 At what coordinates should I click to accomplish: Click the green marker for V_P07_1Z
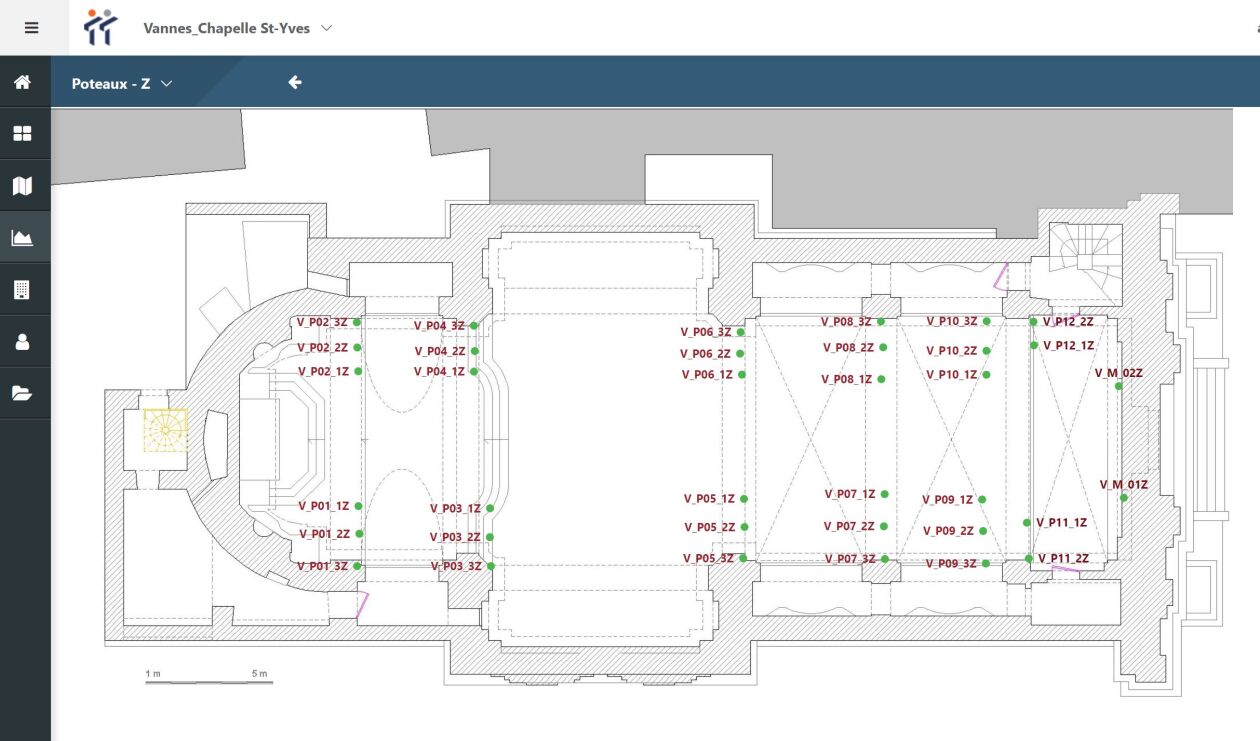coord(883,493)
